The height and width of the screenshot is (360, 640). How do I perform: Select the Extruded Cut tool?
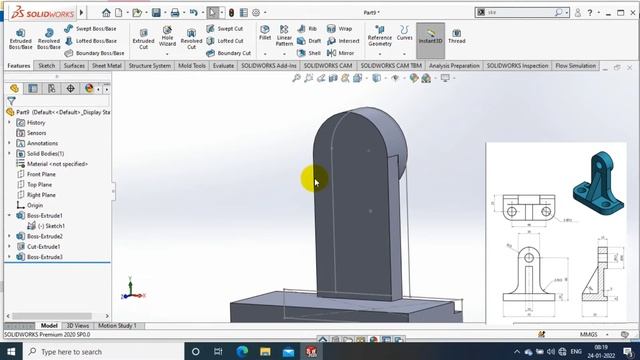(143, 38)
